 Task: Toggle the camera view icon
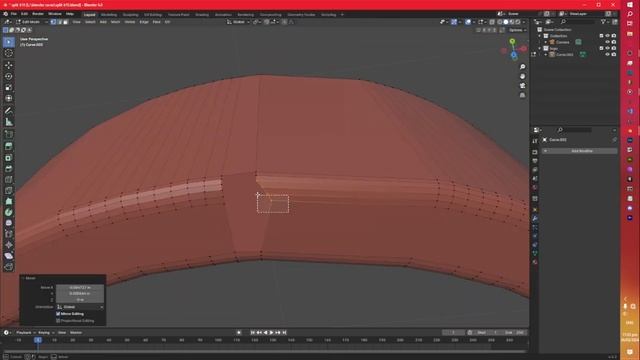click(x=522, y=86)
